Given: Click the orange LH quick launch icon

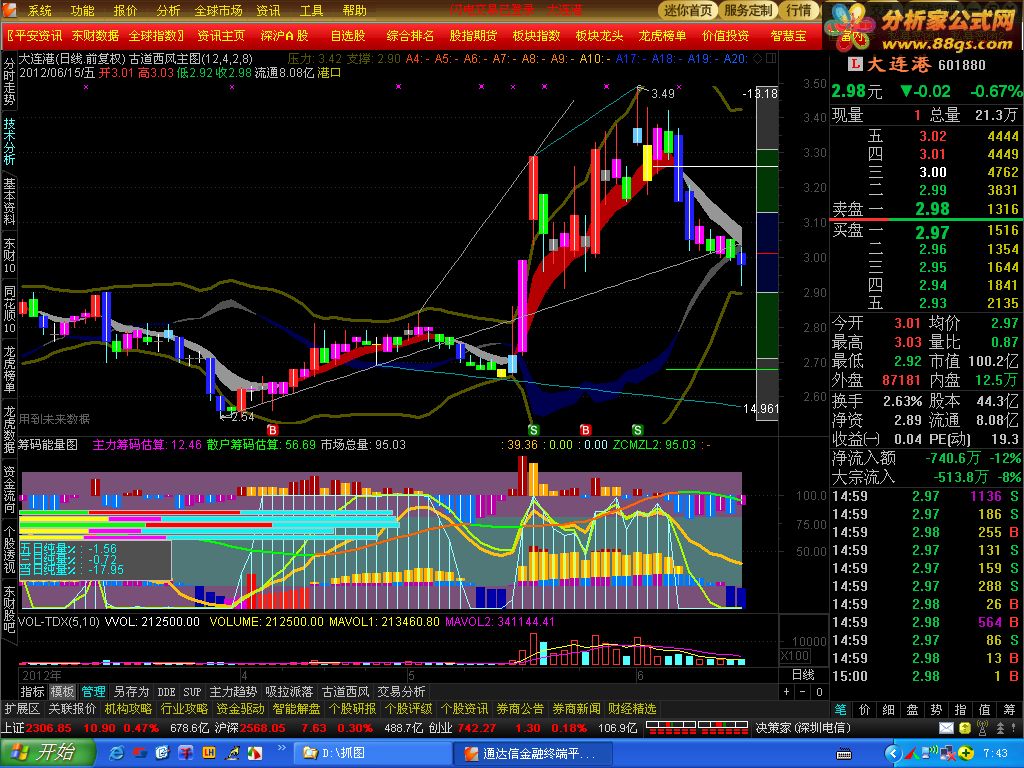Looking at the screenshot, I should click(x=209, y=753).
